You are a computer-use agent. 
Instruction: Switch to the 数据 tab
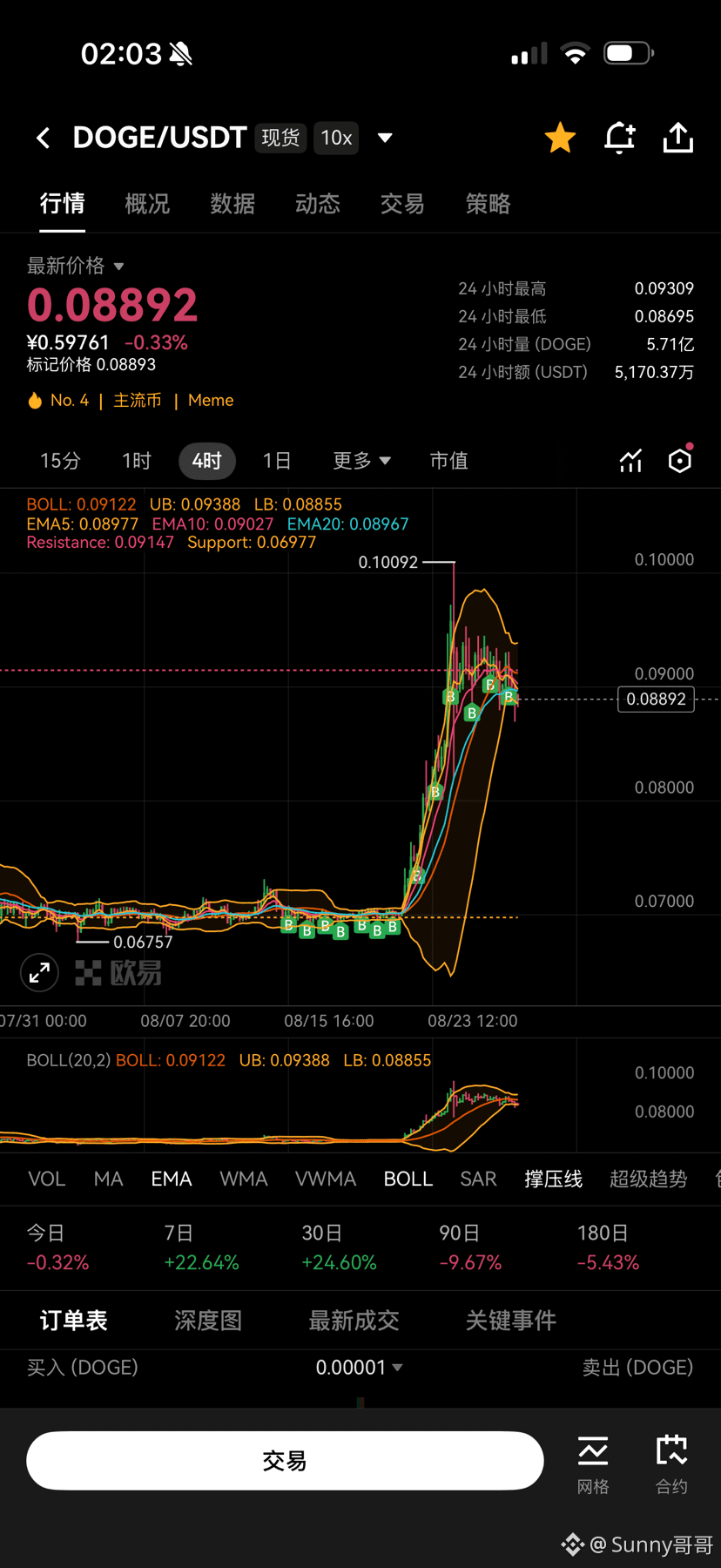click(232, 204)
